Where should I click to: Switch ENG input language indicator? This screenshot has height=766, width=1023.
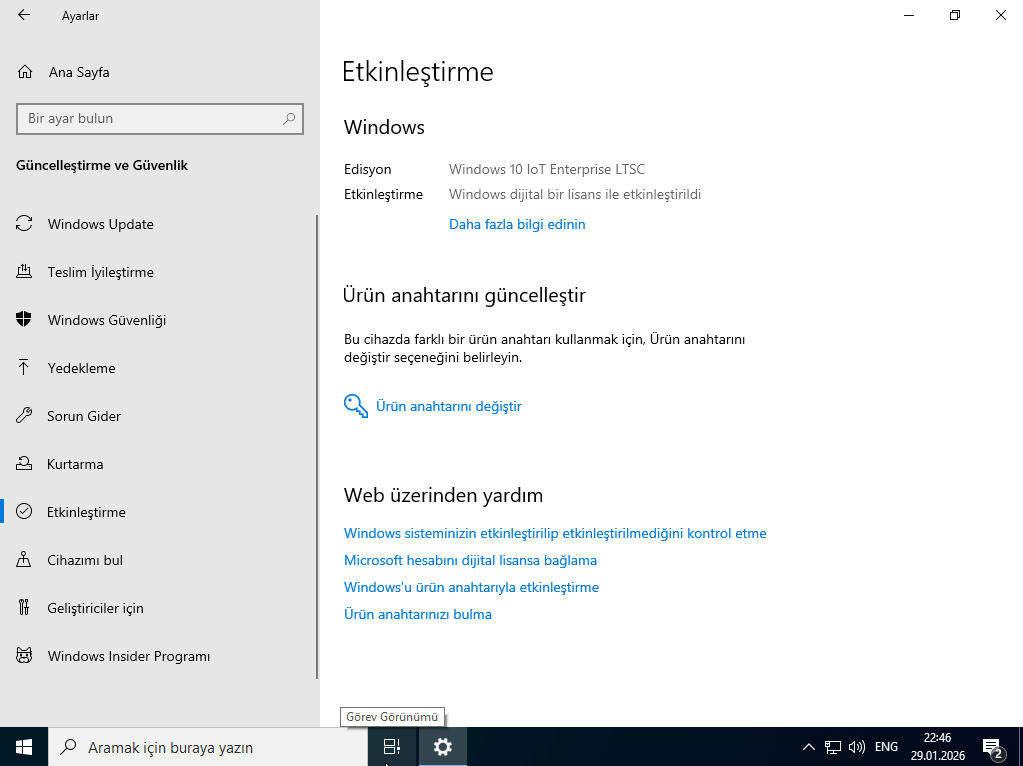(886, 747)
